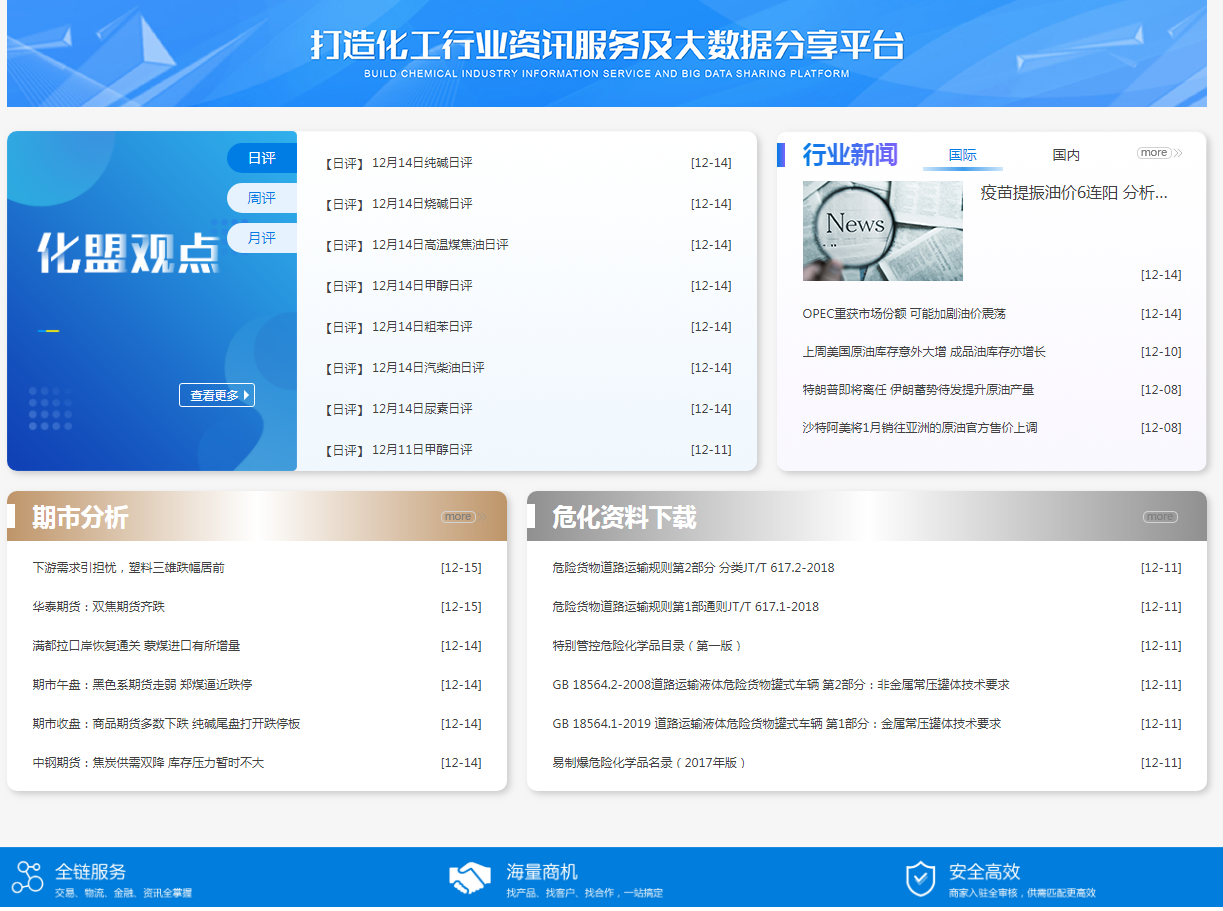Viewport: 1223px width, 911px height.
Task: Open headline 疫苗提振油价6连阳 分析...
Action: click(x=1074, y=193)
